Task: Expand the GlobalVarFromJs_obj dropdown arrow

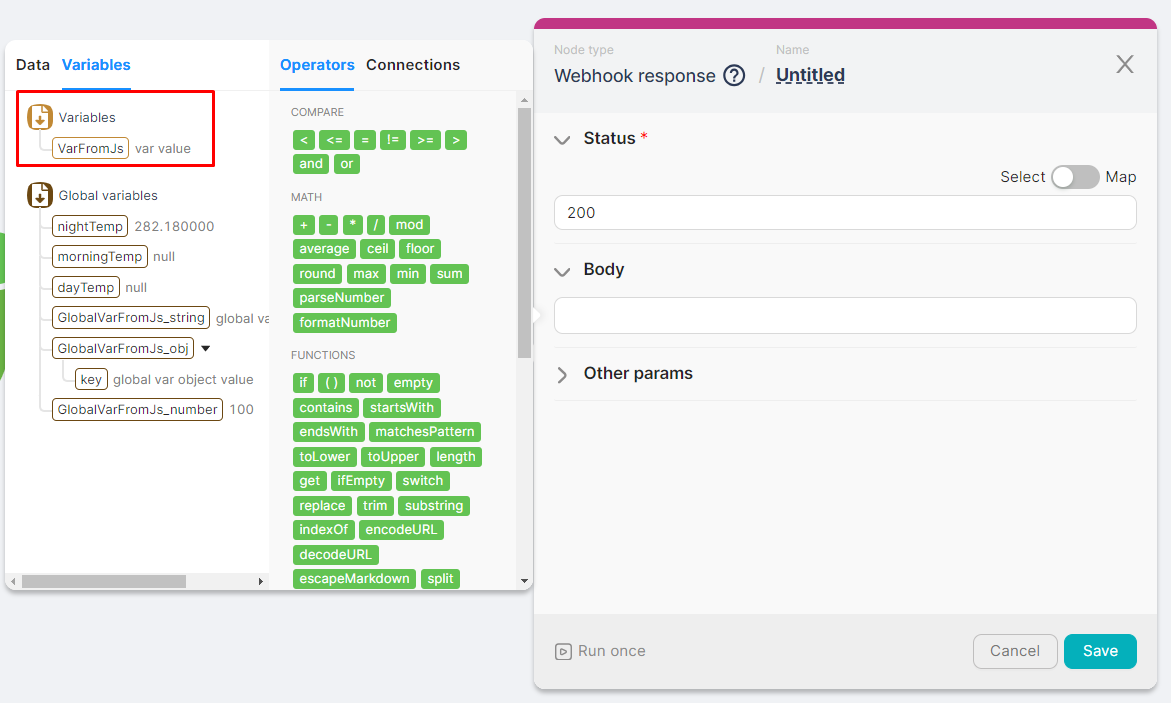Action: pos(205,349)
